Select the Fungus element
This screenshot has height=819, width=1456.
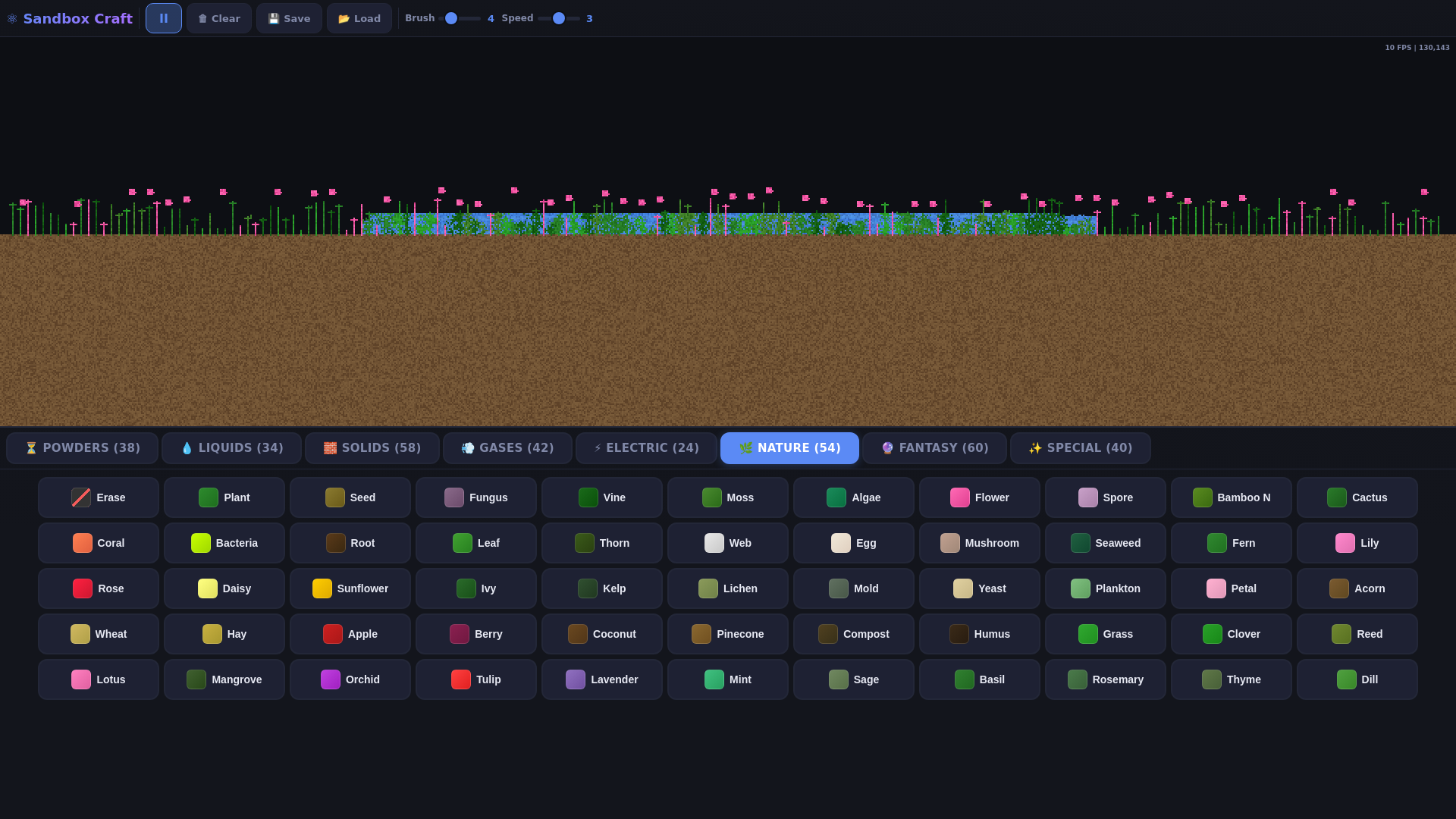coord(476,497)
